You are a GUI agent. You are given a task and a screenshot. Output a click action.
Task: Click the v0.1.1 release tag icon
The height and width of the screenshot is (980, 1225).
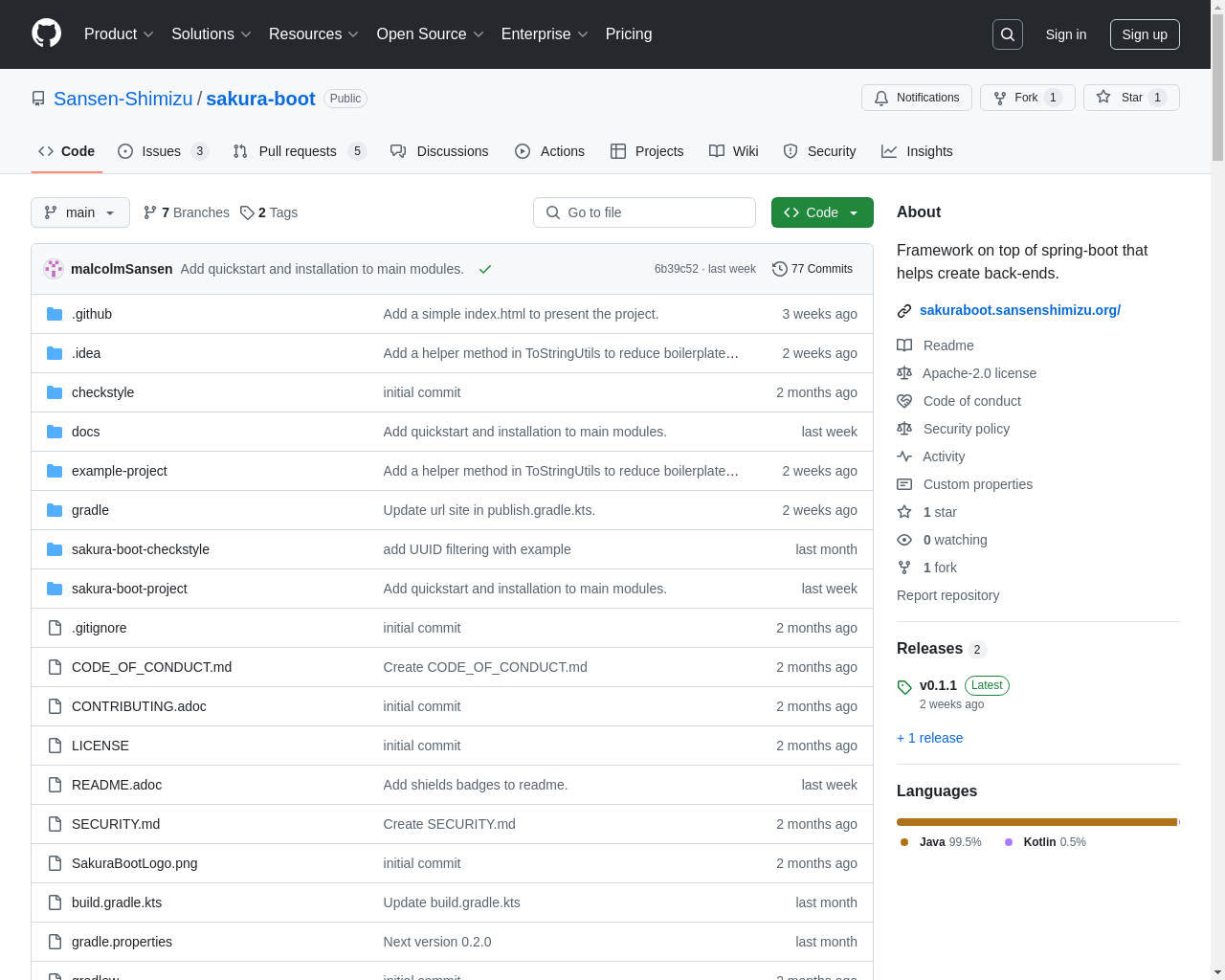[x=904, y=687]
